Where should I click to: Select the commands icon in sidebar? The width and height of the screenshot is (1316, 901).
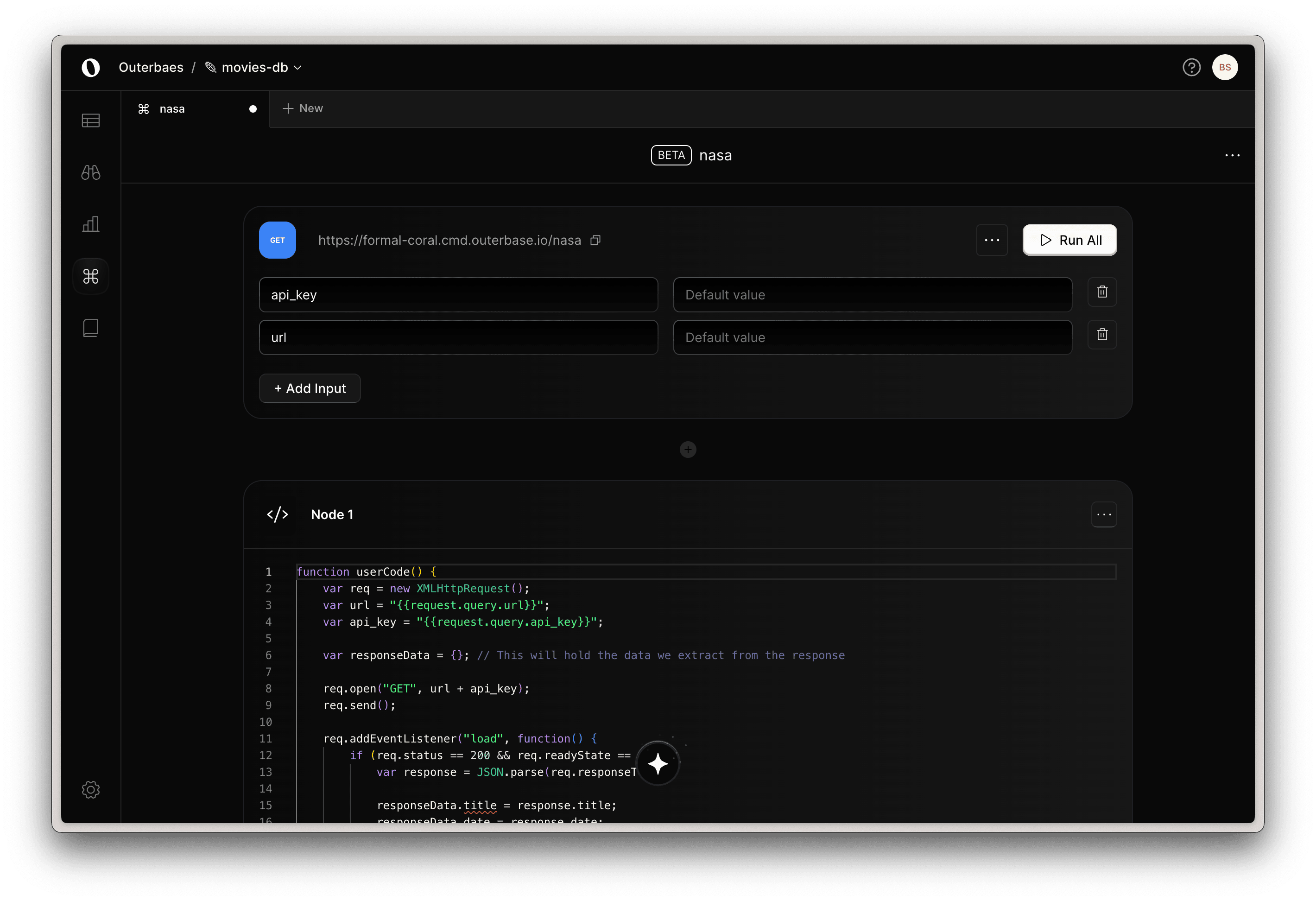click(91, 276)
